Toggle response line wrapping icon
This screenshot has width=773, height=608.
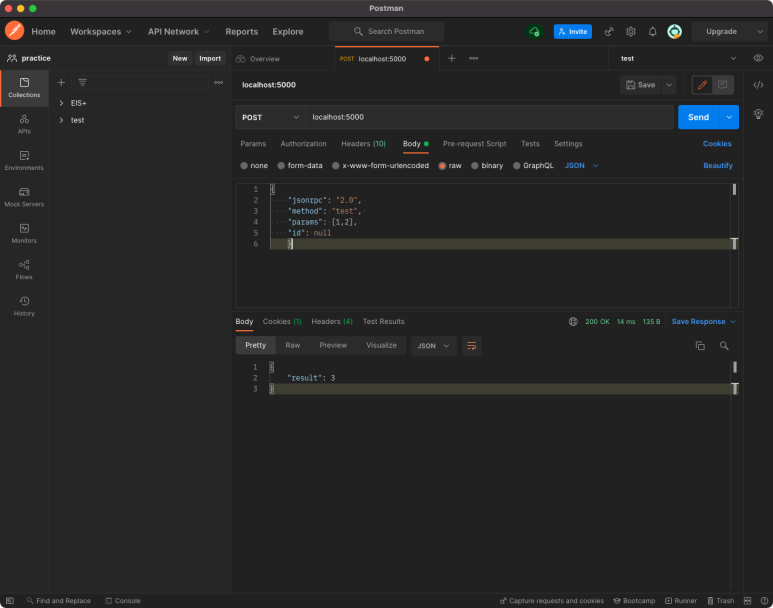pyautogui.click(x=472, y=346)
